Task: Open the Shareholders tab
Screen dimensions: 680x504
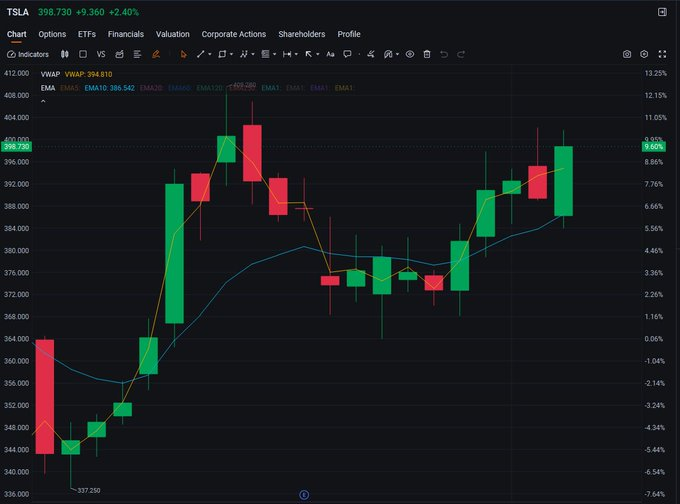Action: click(302, 34)
